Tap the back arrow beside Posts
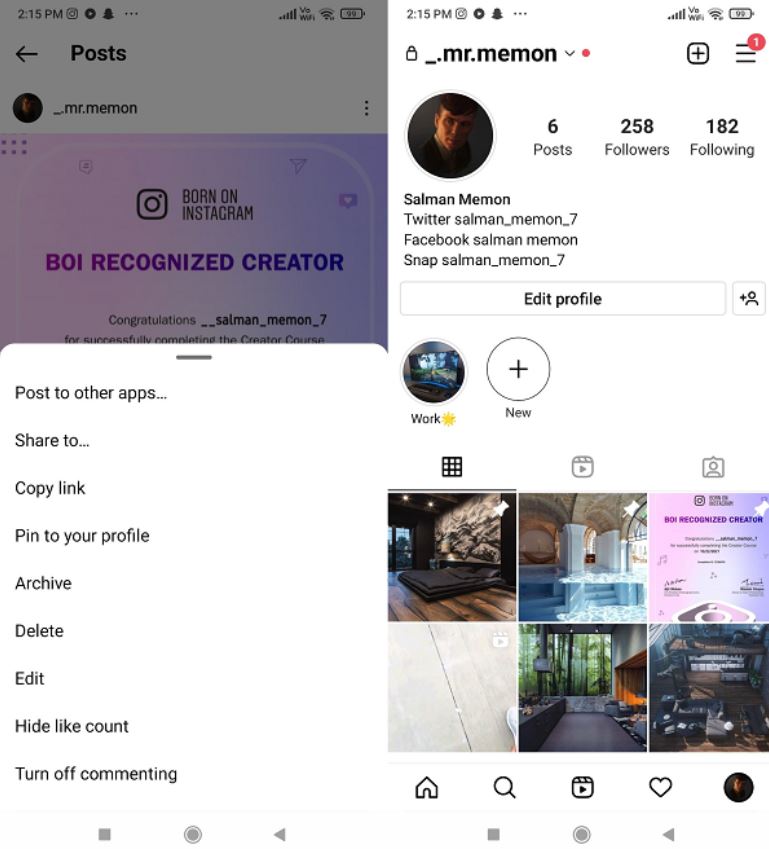This screenshot has height=849, width=769. [27, 54]
